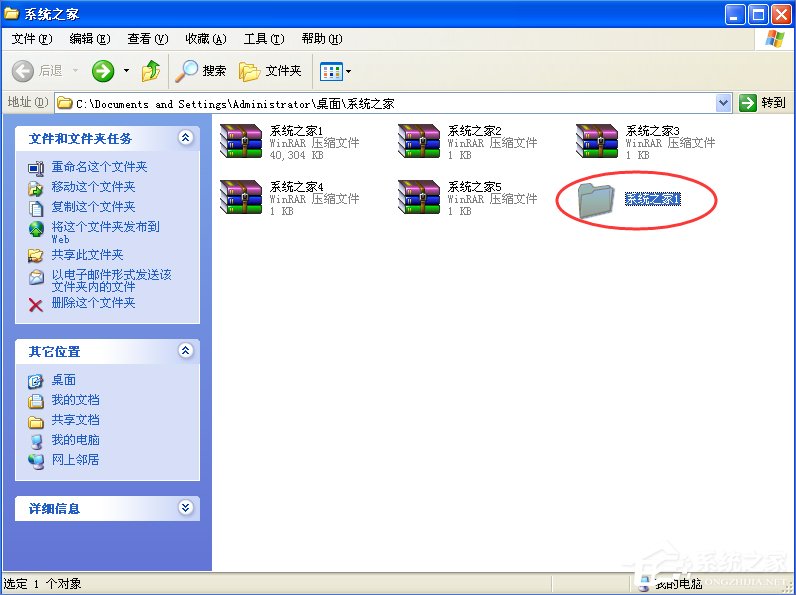Click the 系统之家2 archive file name

click(475, 130)
